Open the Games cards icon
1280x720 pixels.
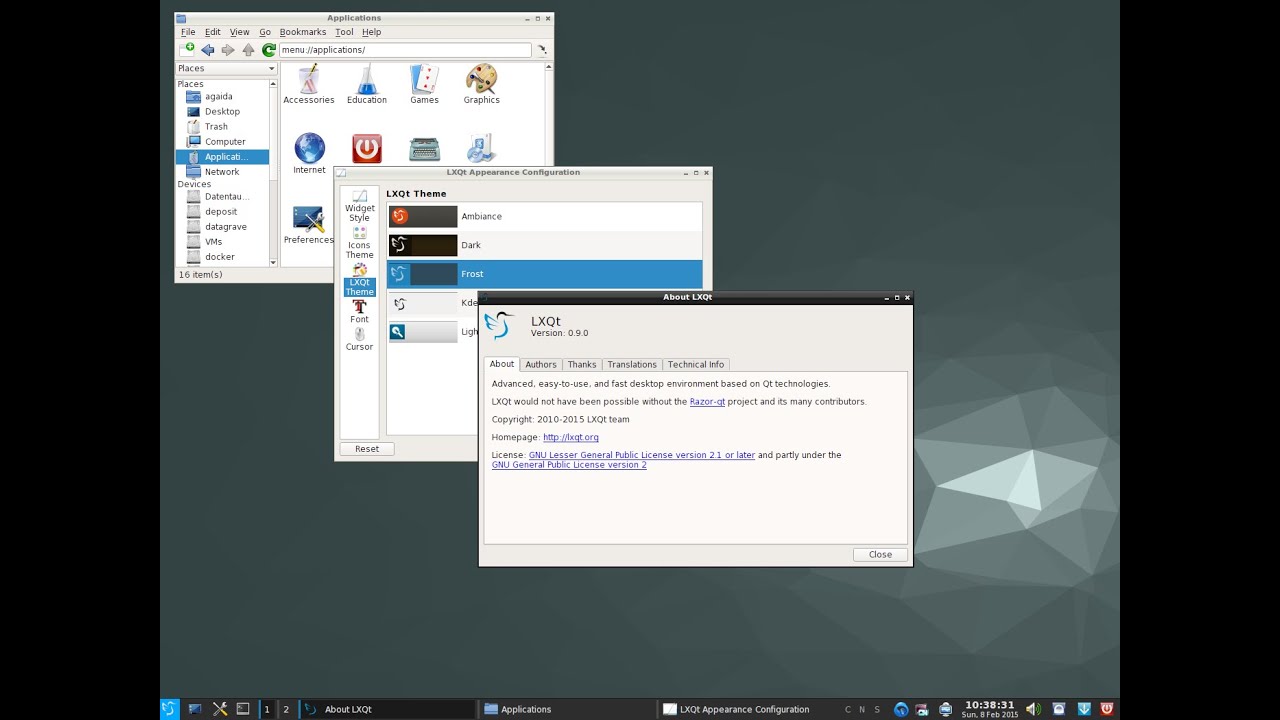coord(424,85)
